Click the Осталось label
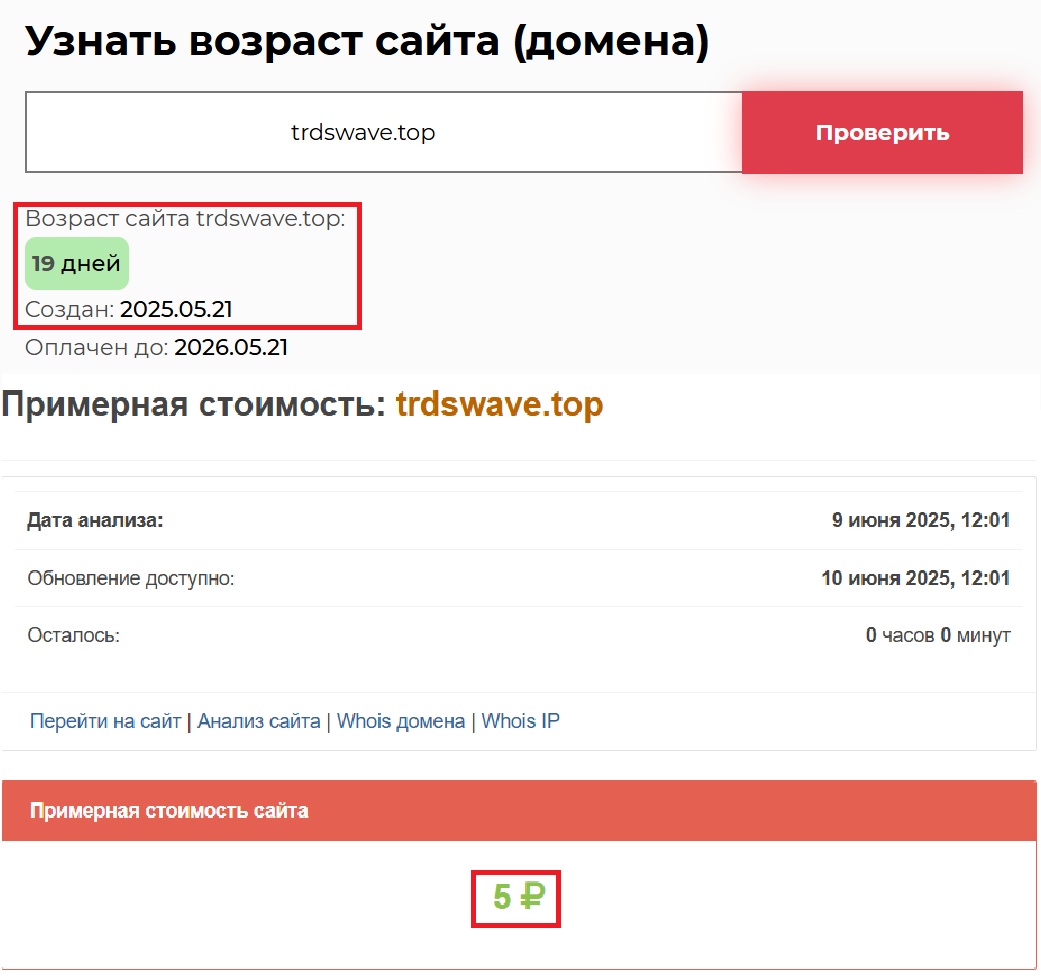This screenshot has width=1041, height=980. click(73, 635)
